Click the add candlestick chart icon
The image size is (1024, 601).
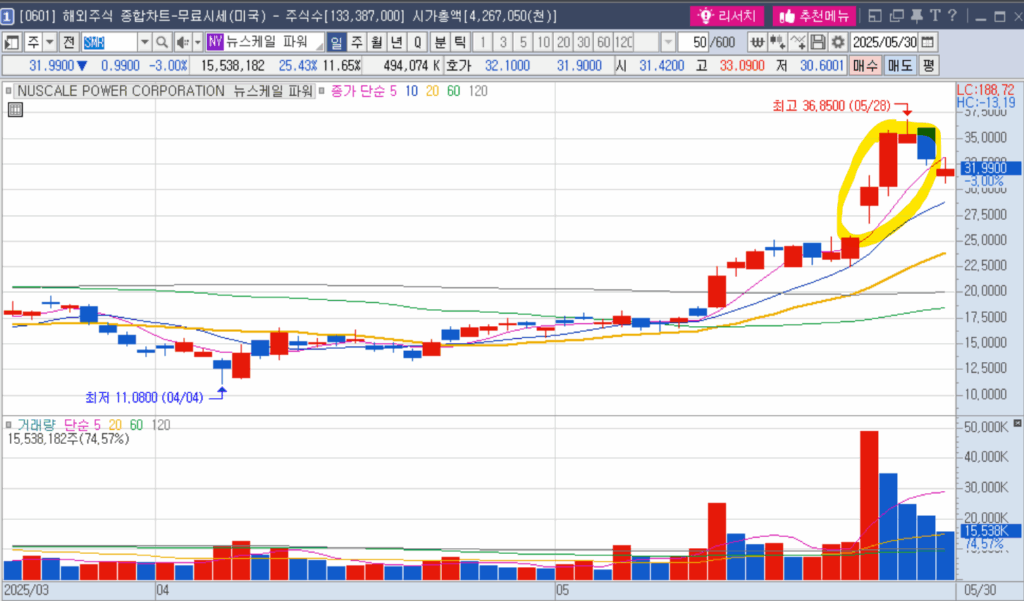777,42
